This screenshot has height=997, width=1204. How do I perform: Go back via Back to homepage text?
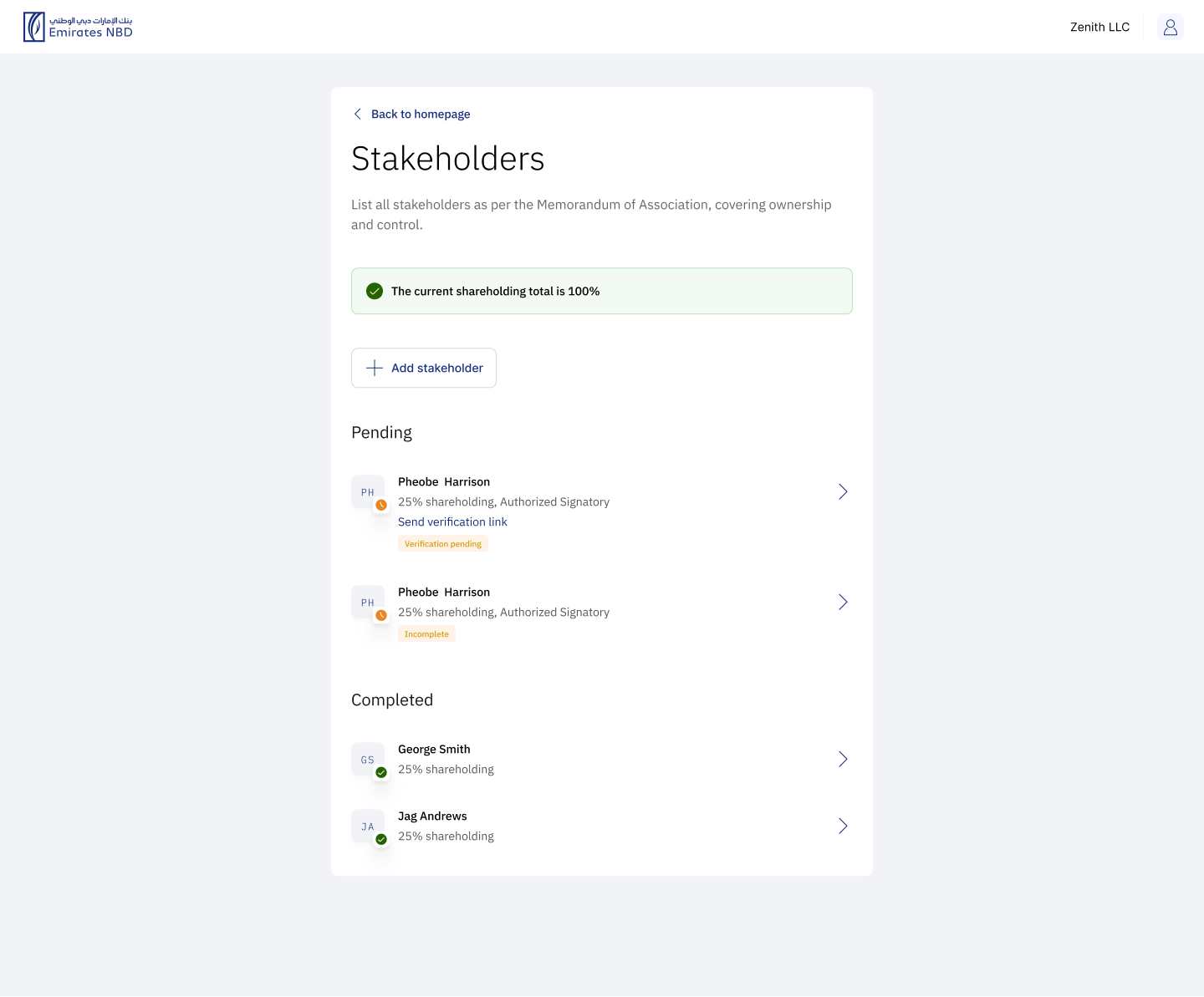click(x=421, y=114)
